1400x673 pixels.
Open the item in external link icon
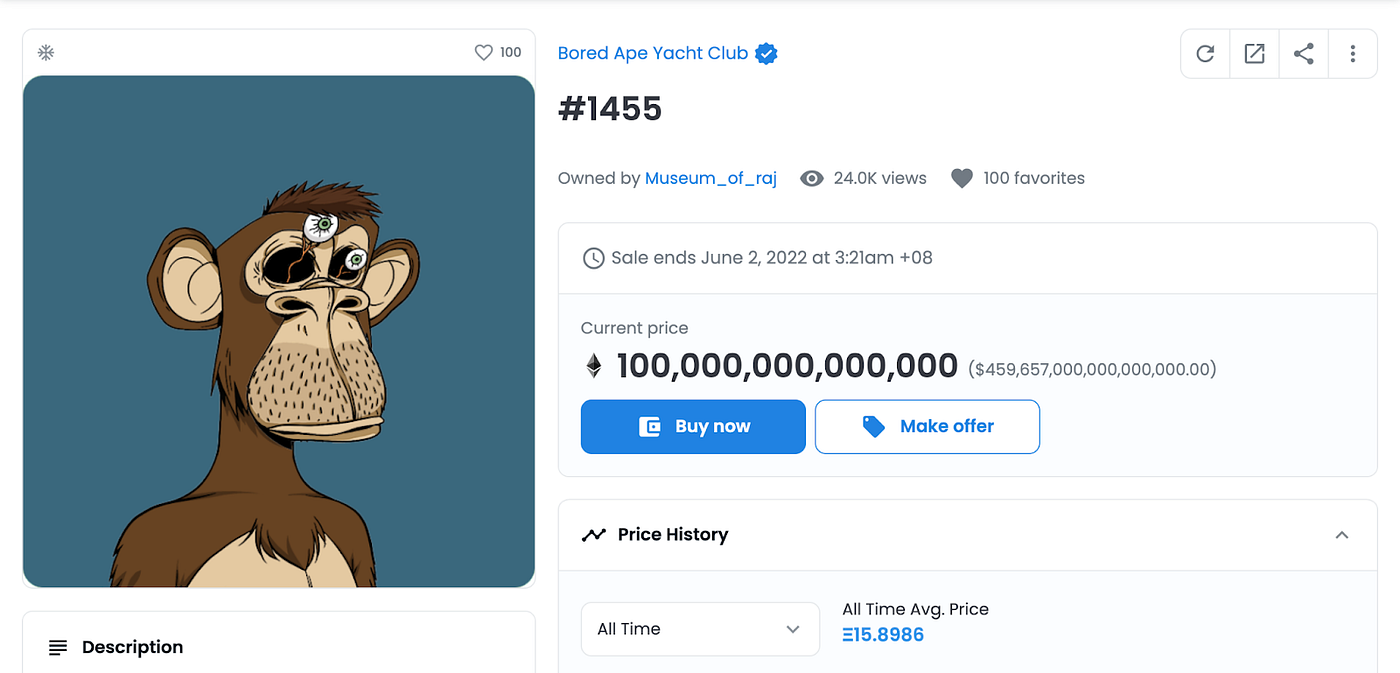tap(1254, 54)
